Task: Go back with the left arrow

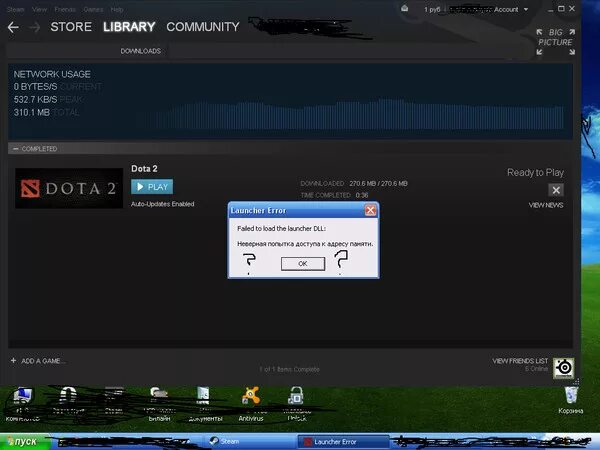Action: click(13, 27)
